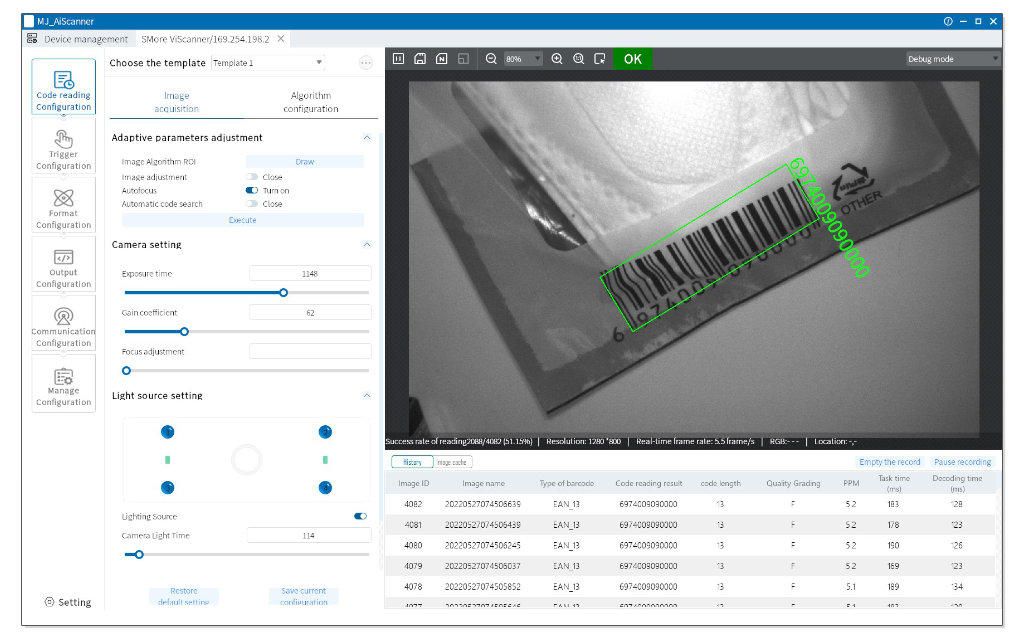Click the left green light bar indicator
This screenshot has width=1024, height=641.
[x=168, y=460]
